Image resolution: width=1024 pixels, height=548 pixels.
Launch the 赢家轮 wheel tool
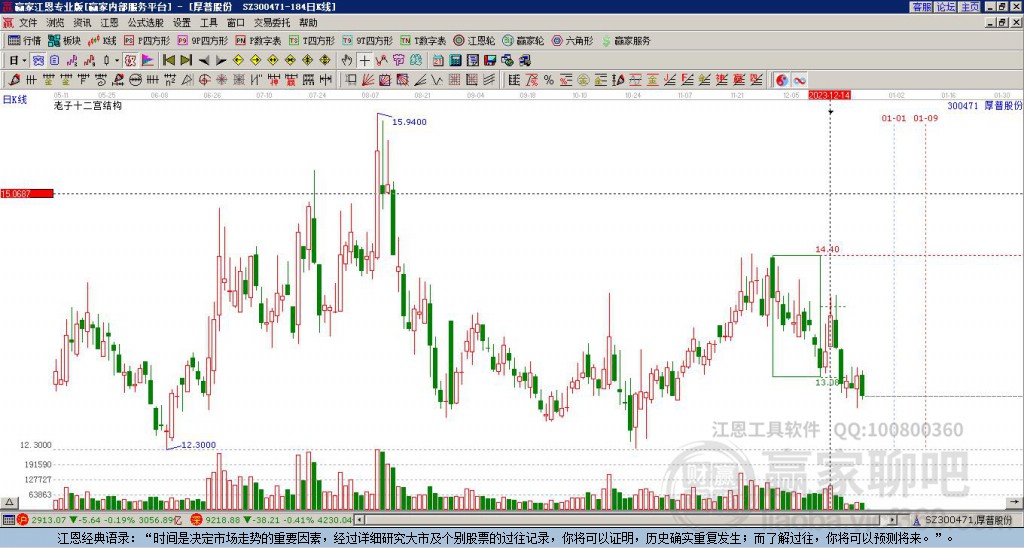pos(523,40)
